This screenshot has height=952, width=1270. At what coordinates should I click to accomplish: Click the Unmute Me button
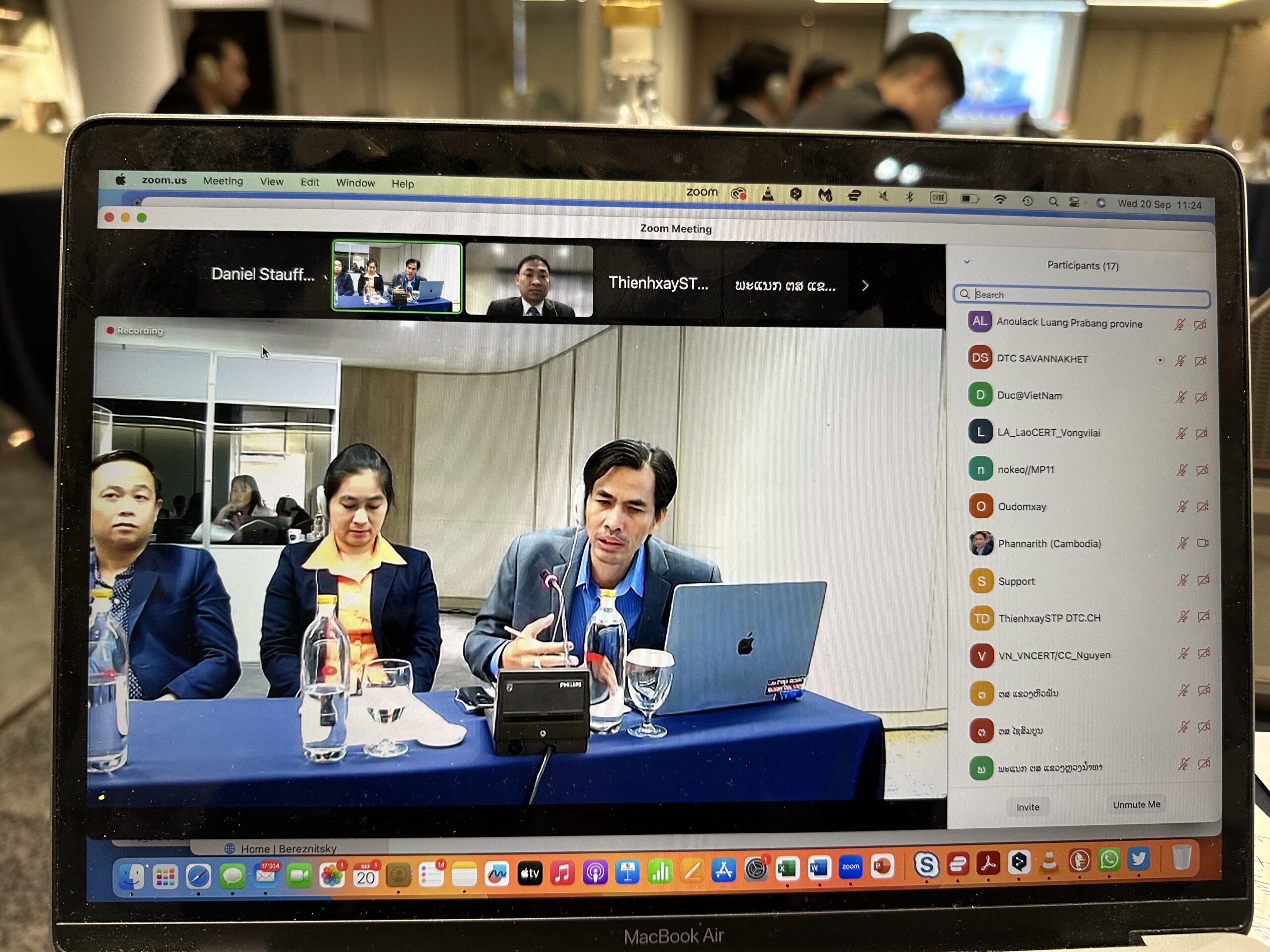click(1136, 805)
